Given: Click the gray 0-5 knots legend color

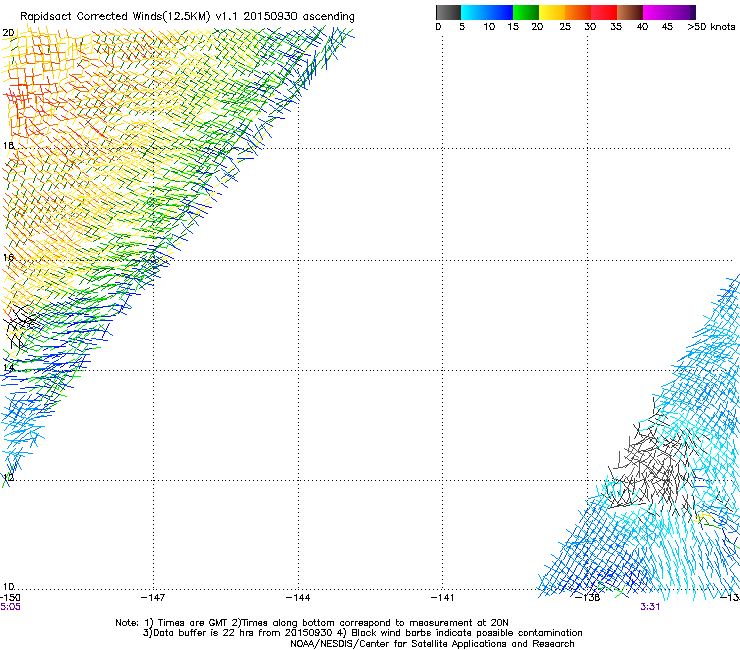Looking at the screenshot, I should 448,12.
